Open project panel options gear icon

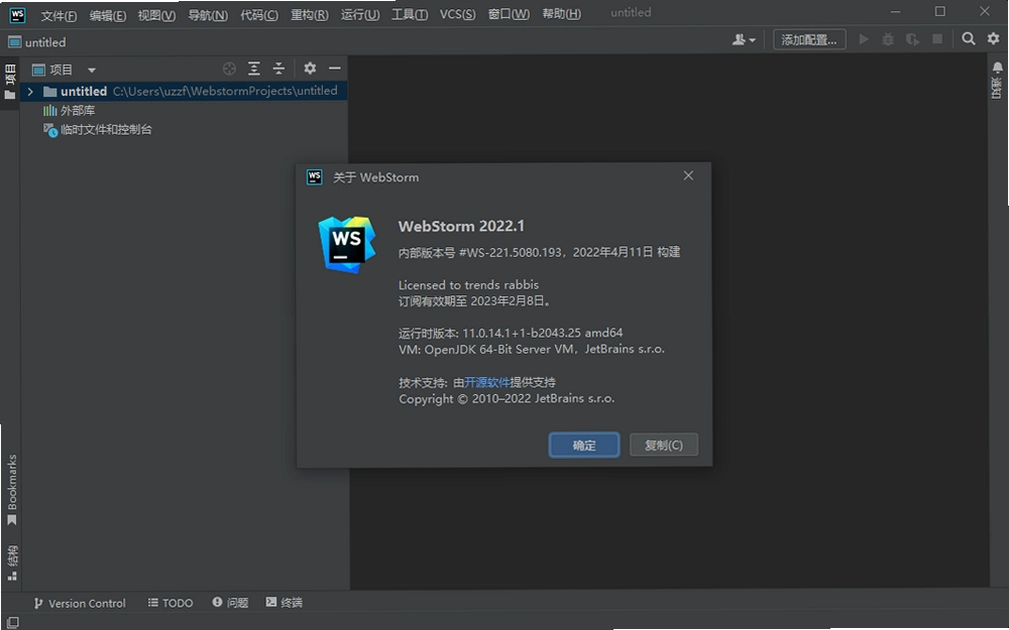(310, 68)
